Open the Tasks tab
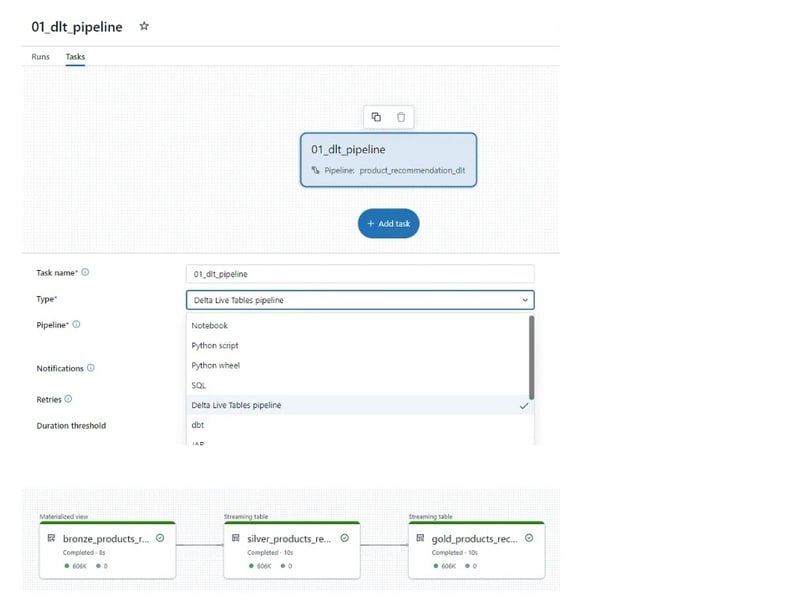This screenshot has height=611, width=800. click(x=75, y=57)
